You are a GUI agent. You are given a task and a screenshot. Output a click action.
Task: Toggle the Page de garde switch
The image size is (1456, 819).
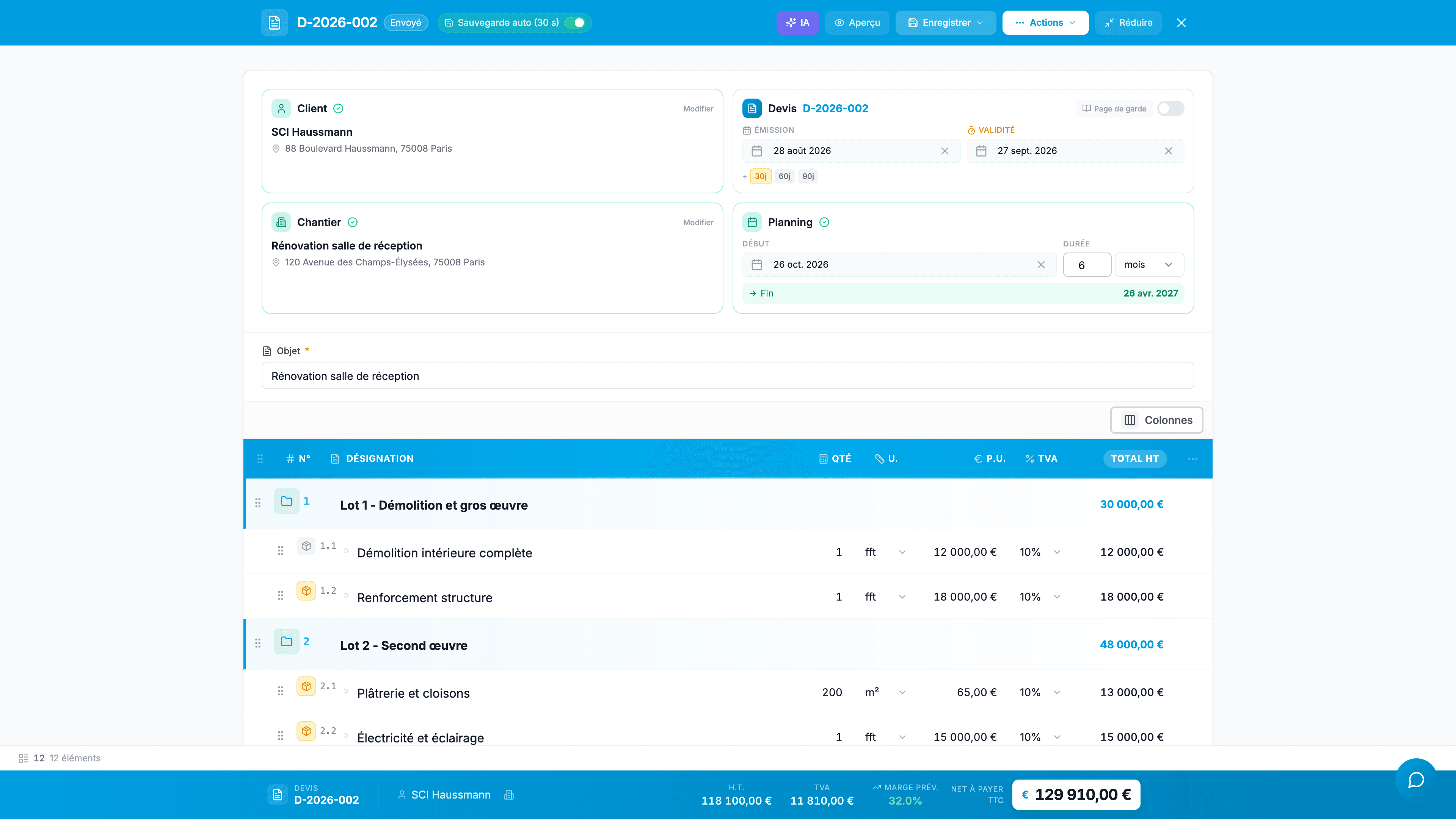(x=1170, y=108)
